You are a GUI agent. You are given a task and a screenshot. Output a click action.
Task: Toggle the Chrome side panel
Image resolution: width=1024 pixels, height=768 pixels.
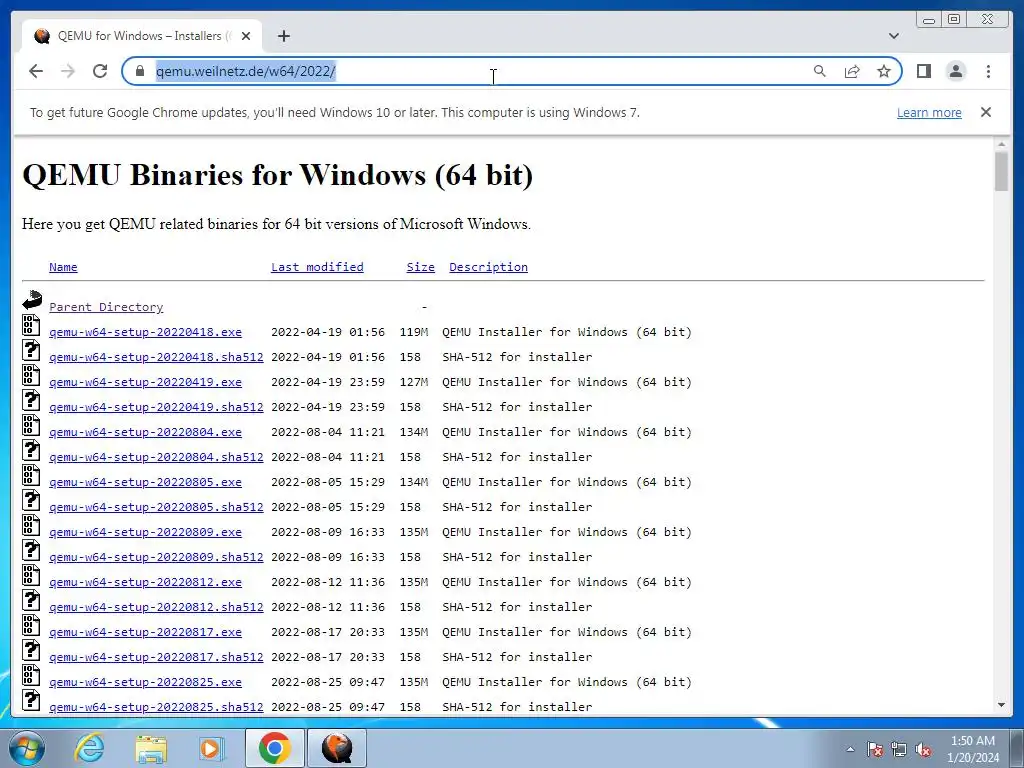tap(923, 71)
